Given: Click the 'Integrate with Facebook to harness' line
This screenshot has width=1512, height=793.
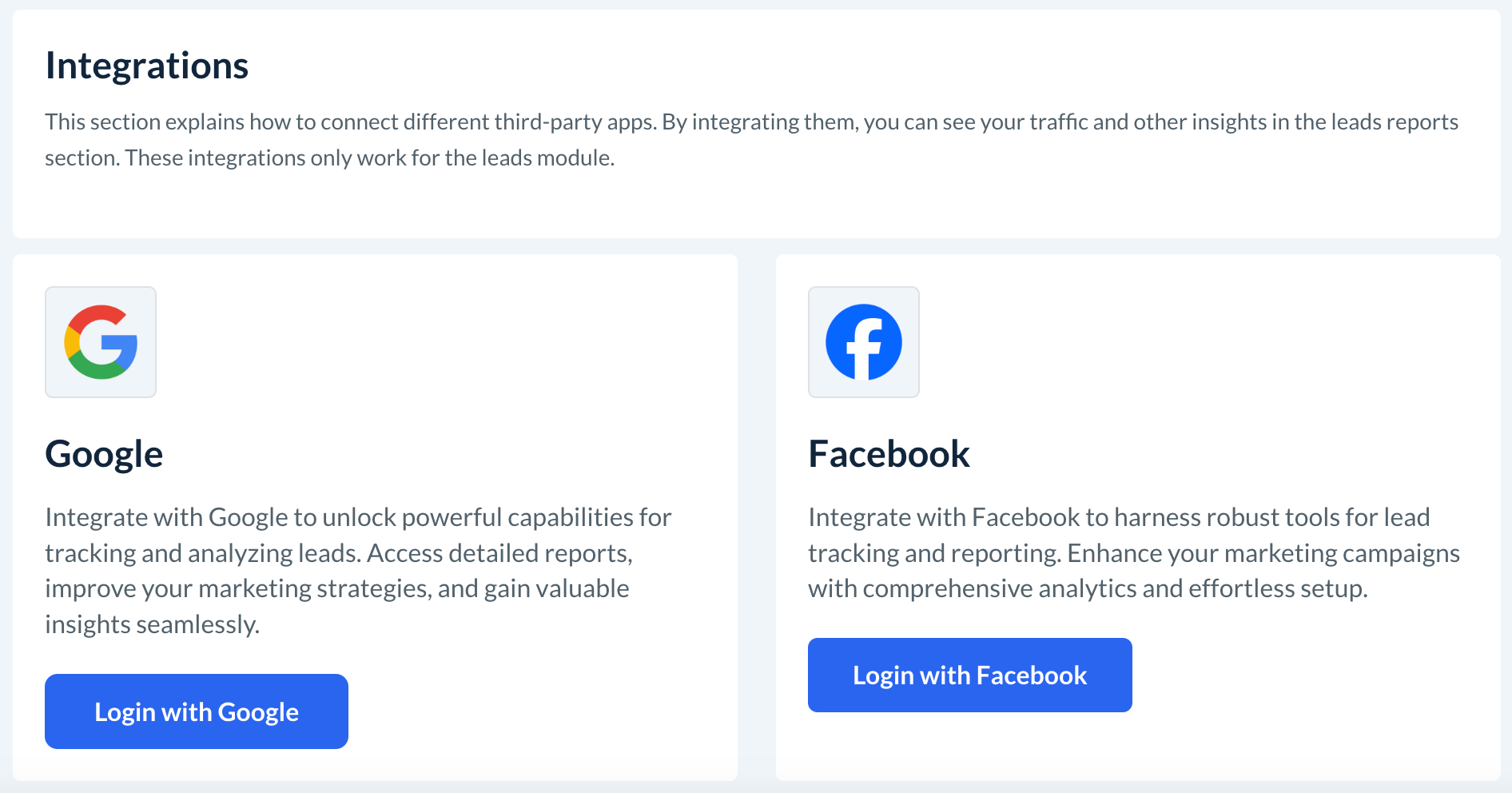Looking at the screenshot, I should pyautogui.click(x=1119, y=517).
